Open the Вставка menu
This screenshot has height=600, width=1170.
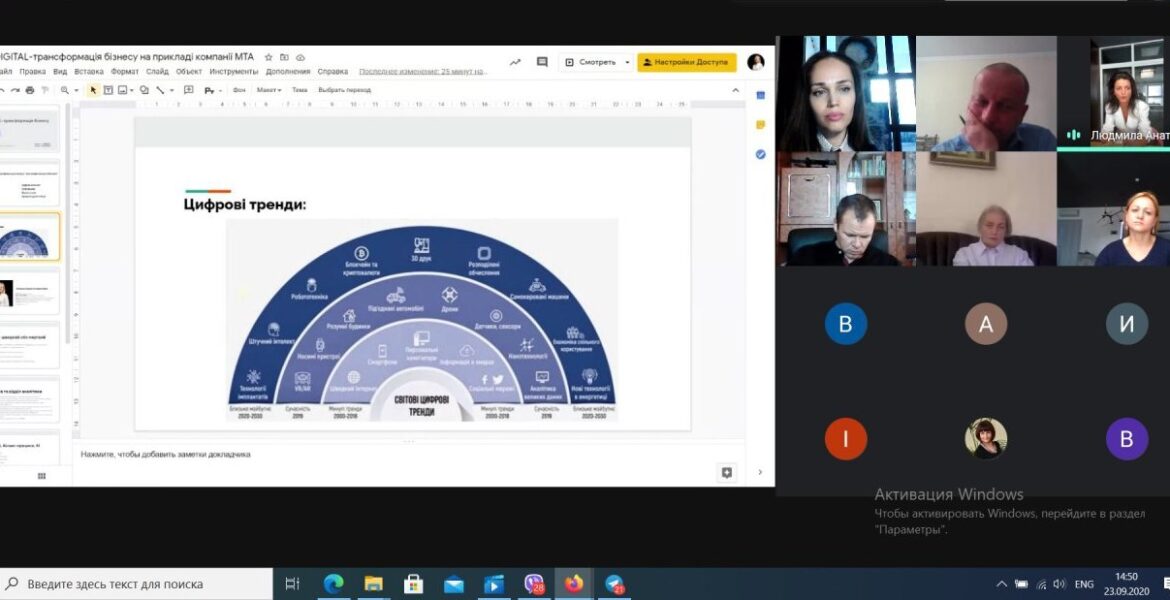[89, 72]
